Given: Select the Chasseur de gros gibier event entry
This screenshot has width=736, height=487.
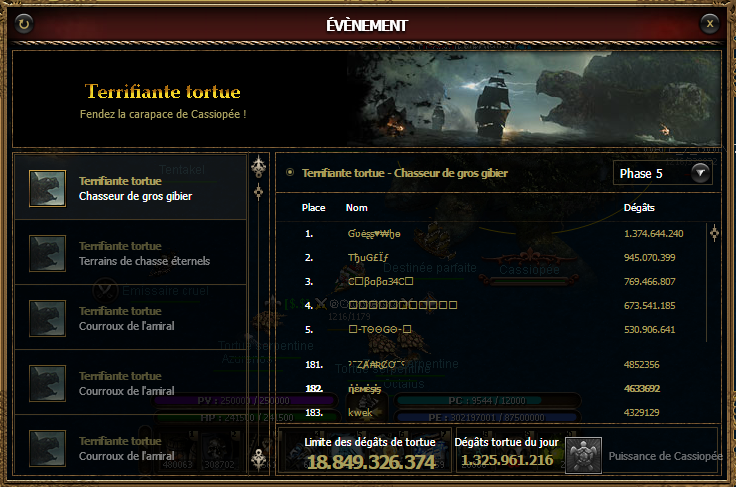Looking at the screenshot, I should coord(130,188).
